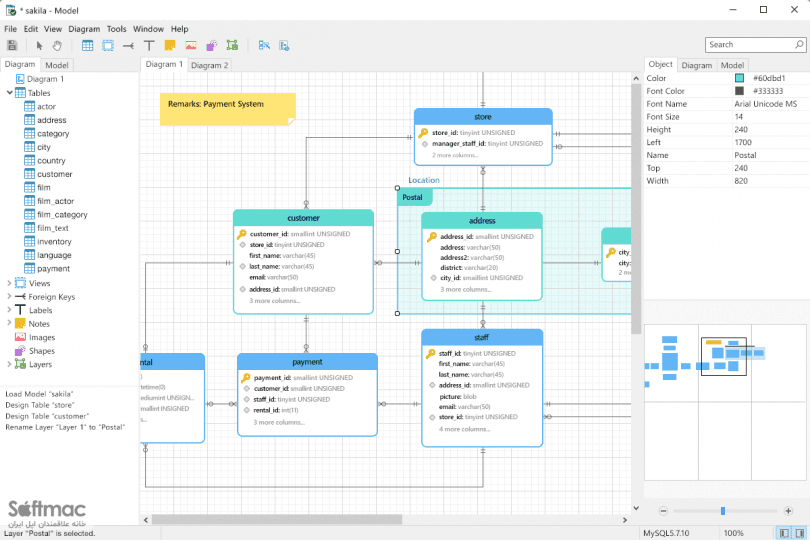Screen dimensions: 810x540
Task: Expand the Notes tree node
Action: pyautogui.click(x=9, y=323)
